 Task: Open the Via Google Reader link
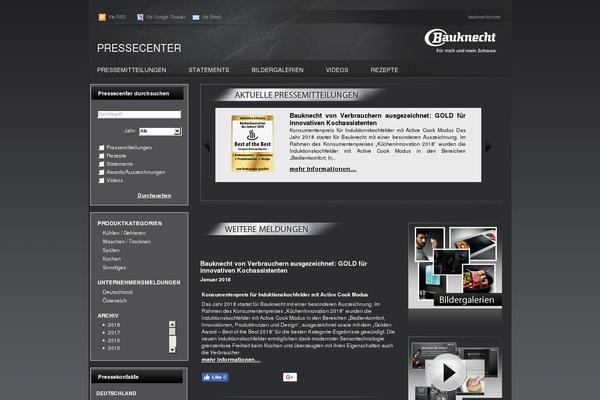tap(165, 17)
